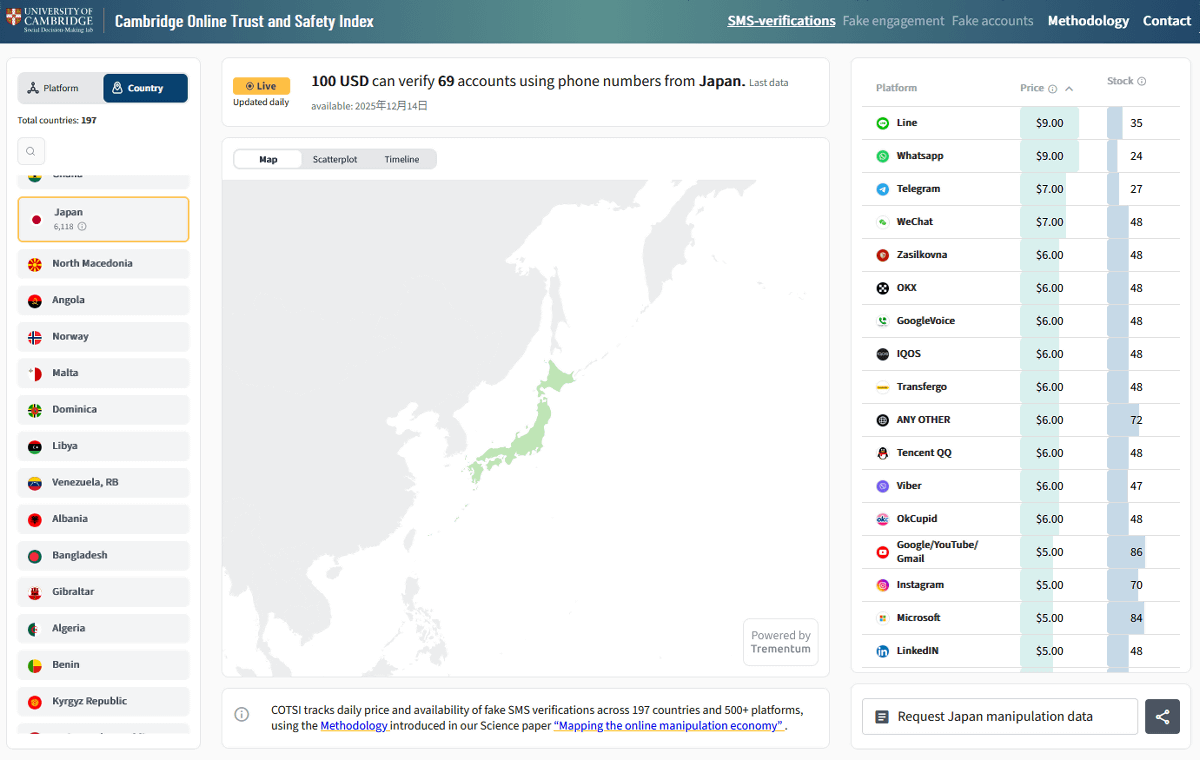1200x760 pixels.
Task: Sort by Price using the chevron arrow
Action: 1069,89
